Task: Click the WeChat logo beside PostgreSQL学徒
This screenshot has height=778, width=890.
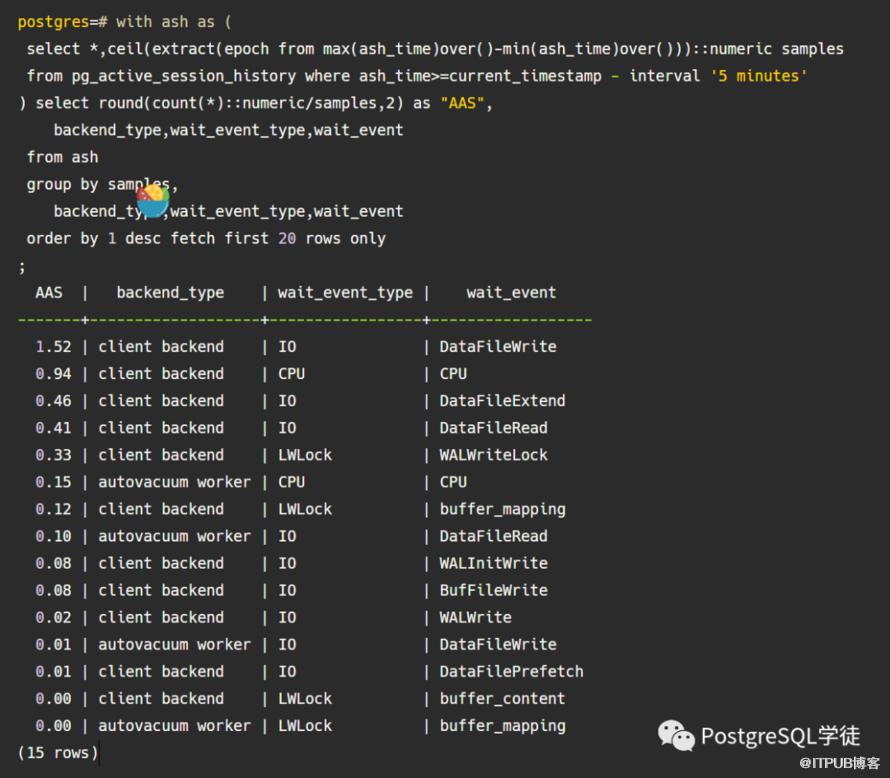Action: coord(676,735)
